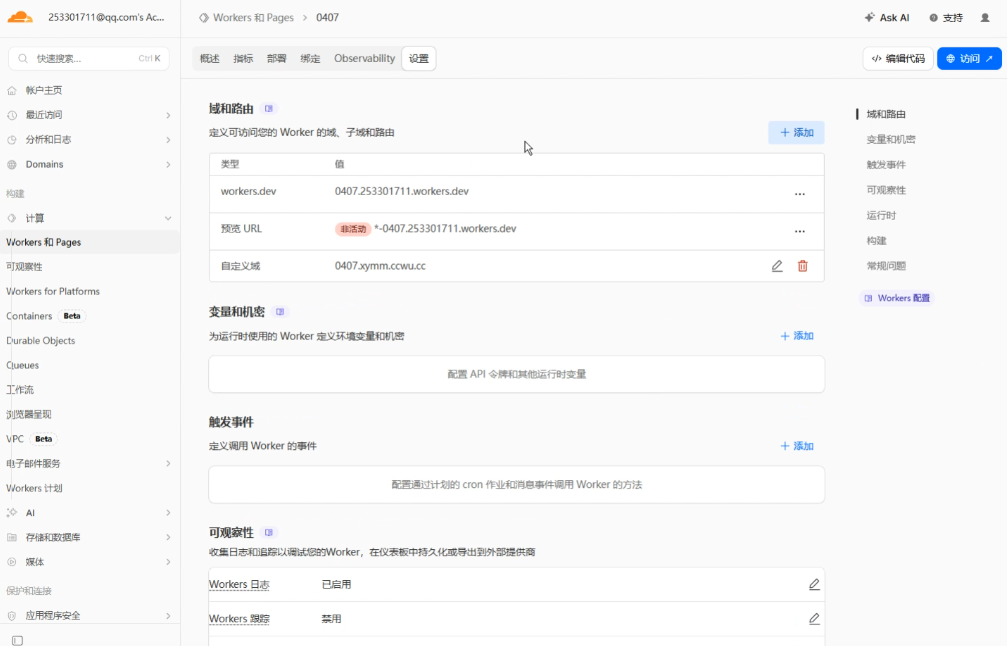Open docs icon next to 变量和机密 heading

(280, 312)
